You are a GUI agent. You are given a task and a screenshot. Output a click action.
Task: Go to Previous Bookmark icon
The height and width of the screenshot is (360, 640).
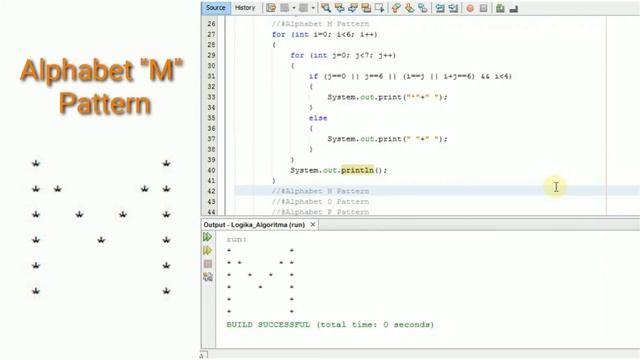click(396, 8)
